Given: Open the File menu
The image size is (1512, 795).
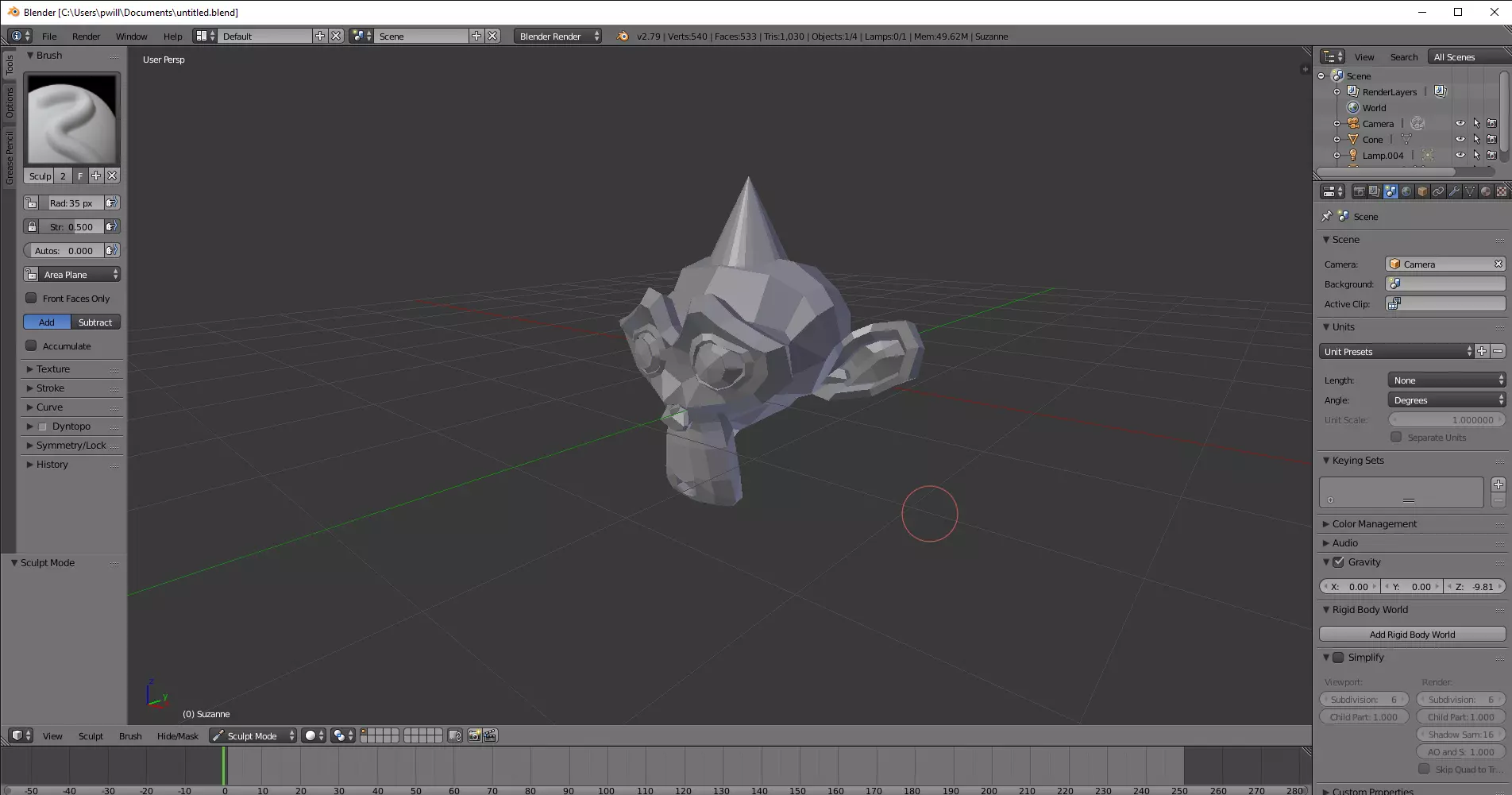Looking at the screenshot, I should (x=49, y=36).
